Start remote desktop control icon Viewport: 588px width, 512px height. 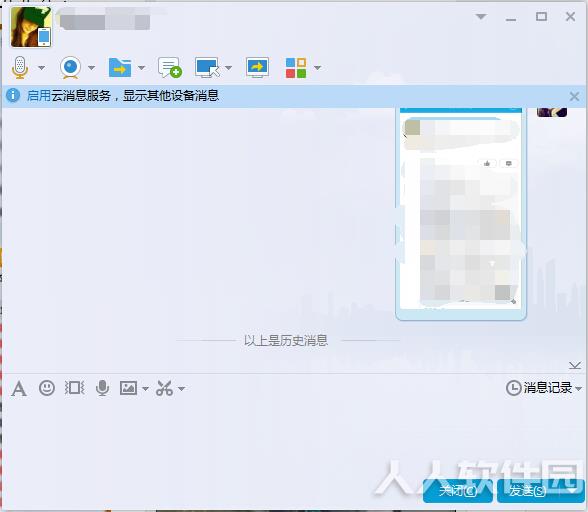tap(207, 68)
